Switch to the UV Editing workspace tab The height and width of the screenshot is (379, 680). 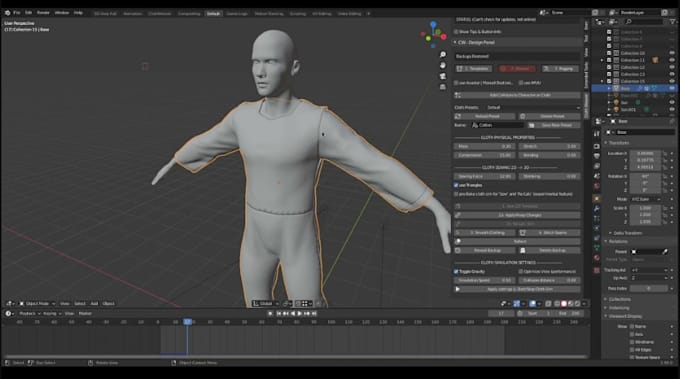321,13
